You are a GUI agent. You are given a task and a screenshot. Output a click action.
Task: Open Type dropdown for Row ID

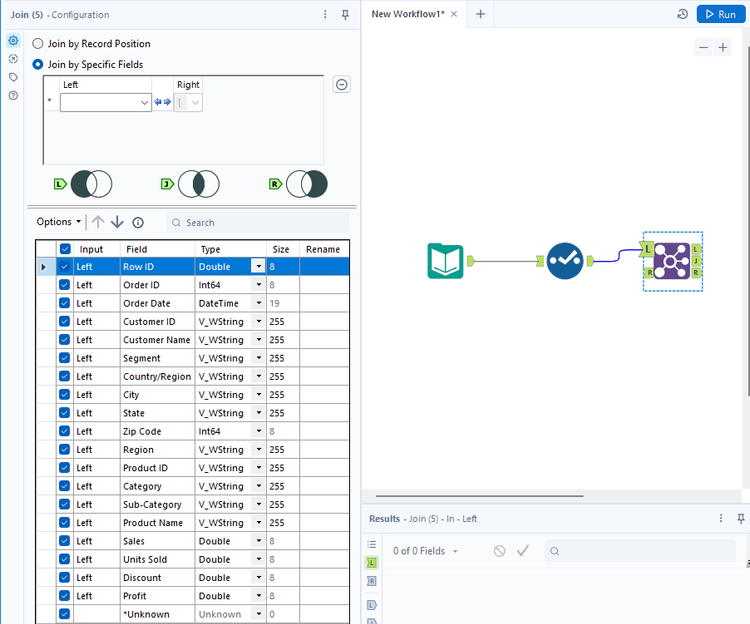pos(258,266)
